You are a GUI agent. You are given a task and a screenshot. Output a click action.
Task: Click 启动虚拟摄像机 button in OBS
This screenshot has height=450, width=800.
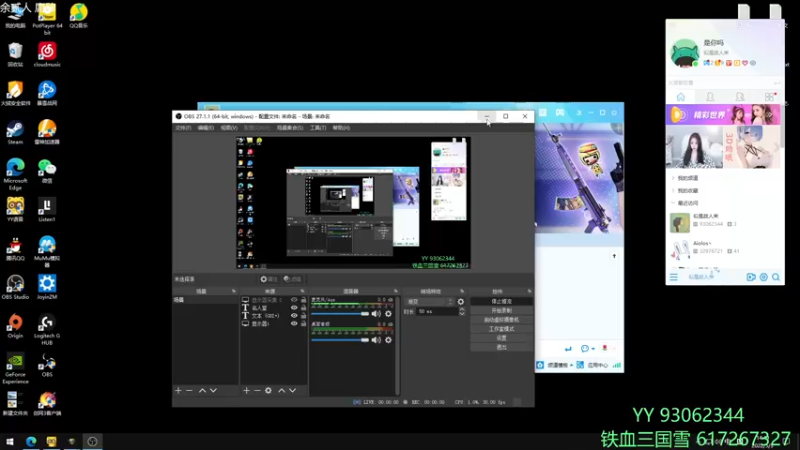coord(502,320)
